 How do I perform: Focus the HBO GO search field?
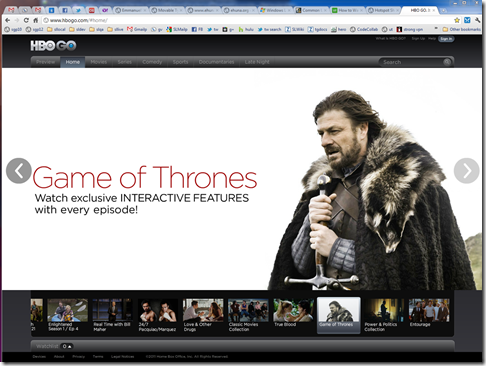click(412, 62)
